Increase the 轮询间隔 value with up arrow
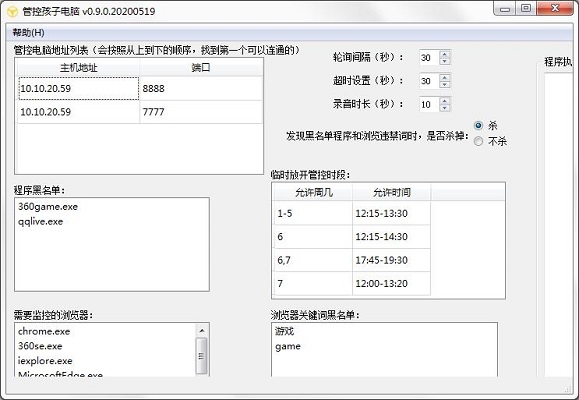The height and width of the screenshot is (400, 579). (x=445, y=54)
